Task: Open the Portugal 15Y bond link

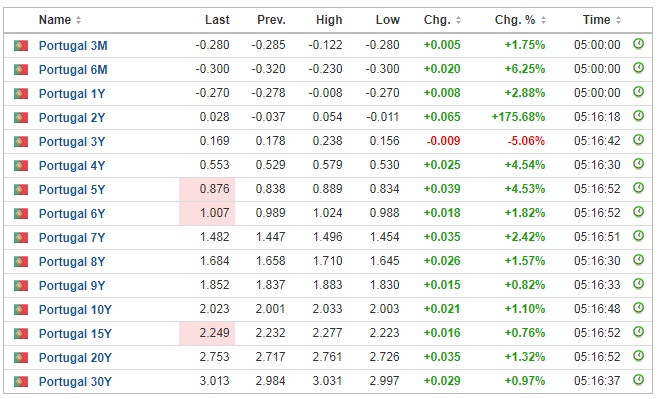Action: click(75, 333)
